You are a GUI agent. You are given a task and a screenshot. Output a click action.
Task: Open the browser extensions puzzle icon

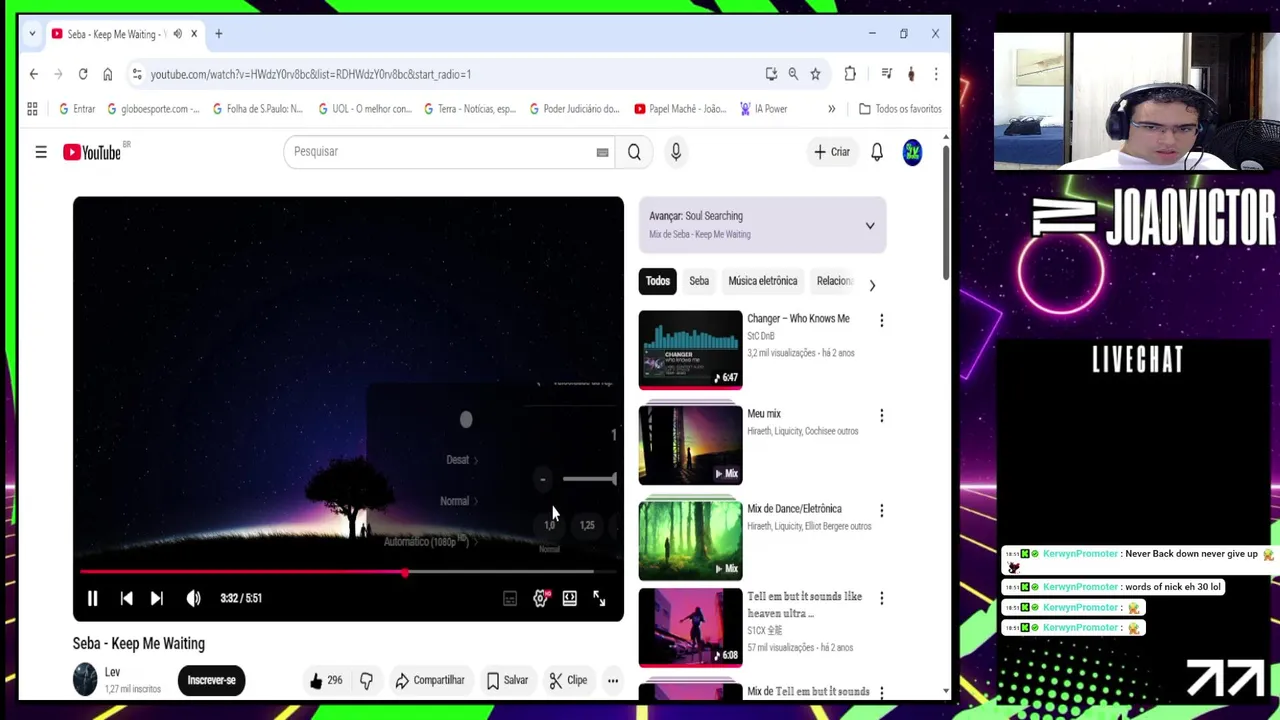click(x=850, y=74)
